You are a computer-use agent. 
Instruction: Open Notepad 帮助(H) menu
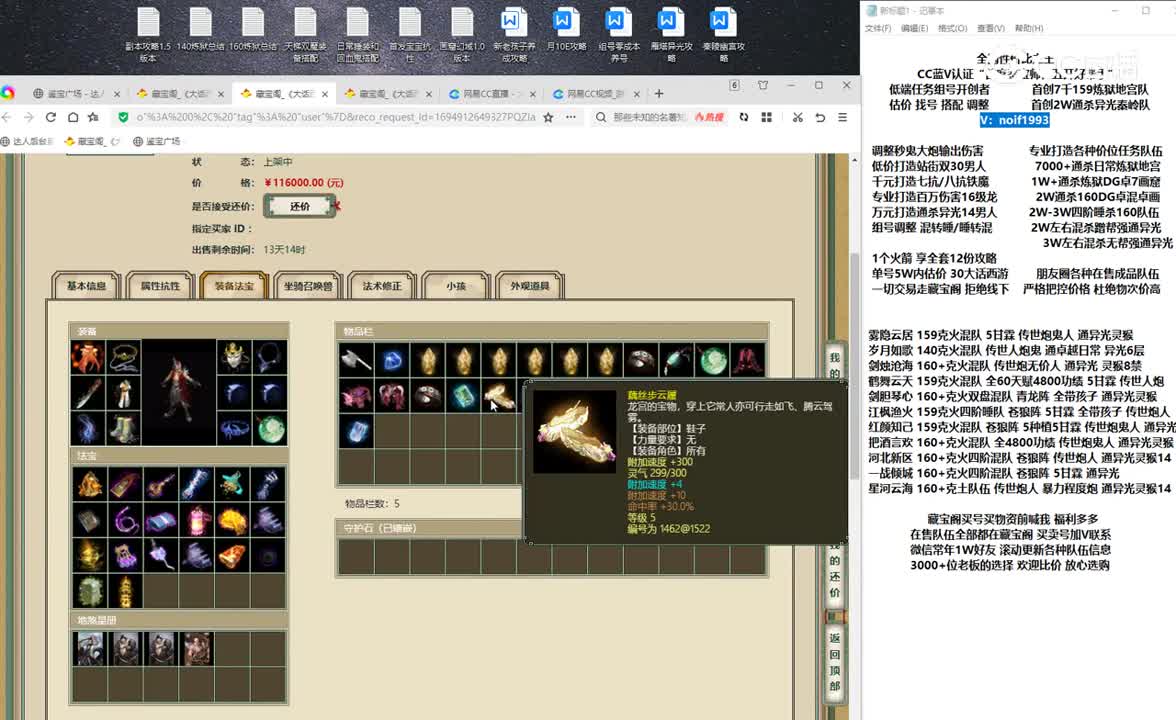(x=1028, y=28)
